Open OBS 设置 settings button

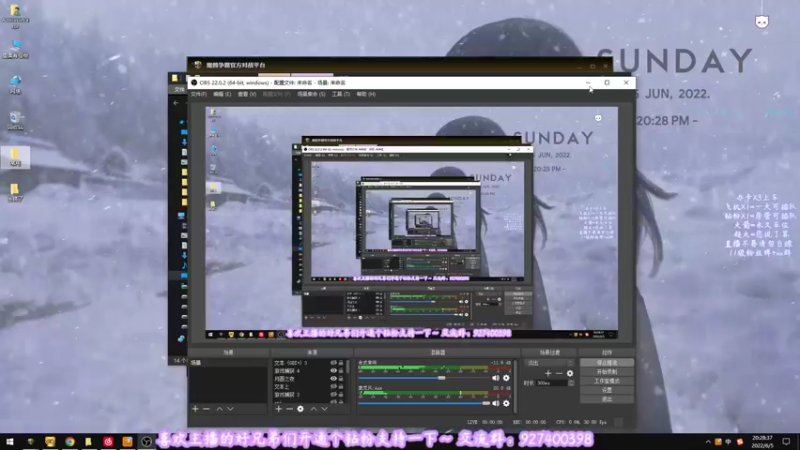click(607, 390)
